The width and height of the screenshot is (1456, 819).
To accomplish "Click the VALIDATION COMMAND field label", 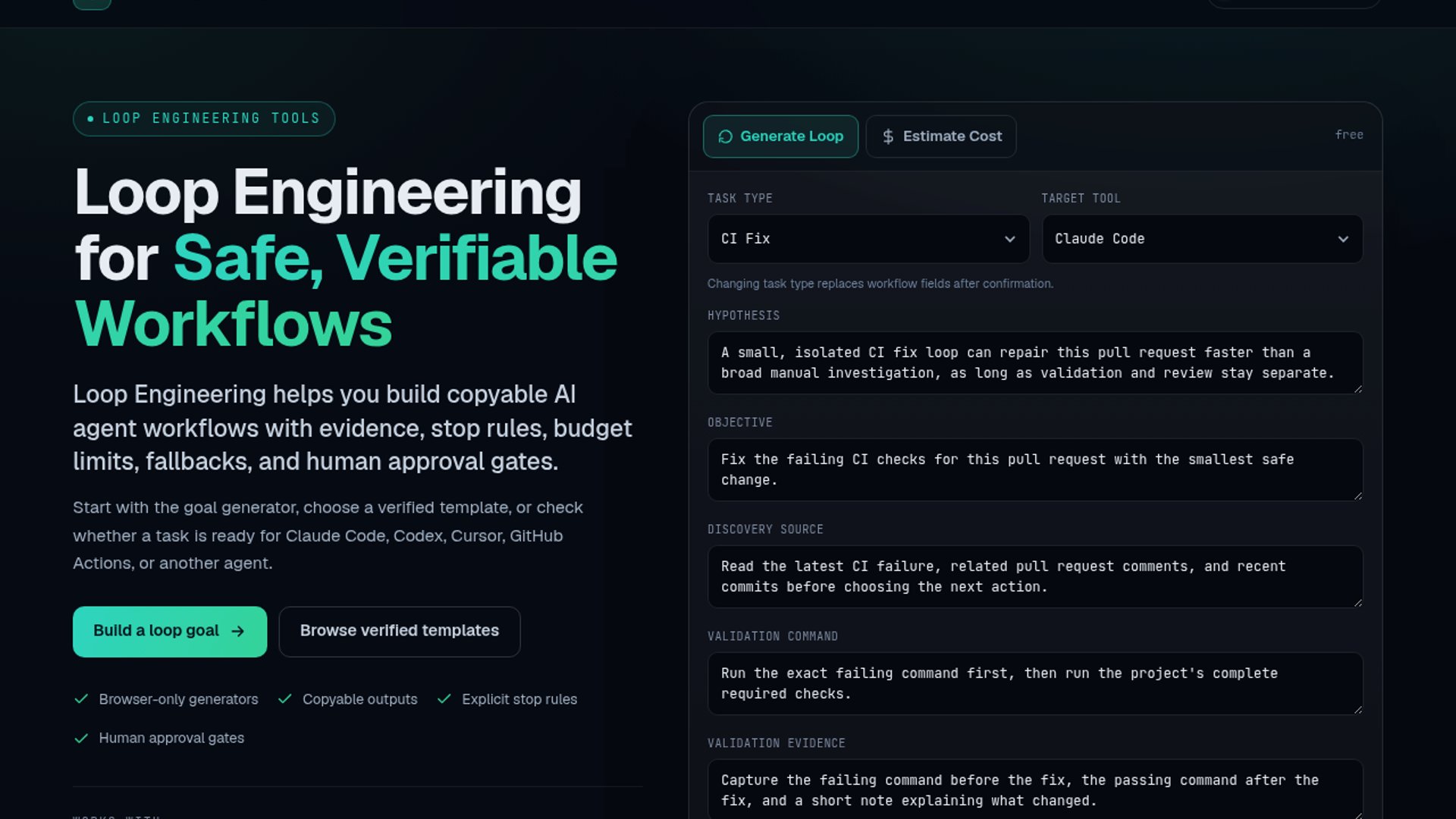I will click(772, 636).
